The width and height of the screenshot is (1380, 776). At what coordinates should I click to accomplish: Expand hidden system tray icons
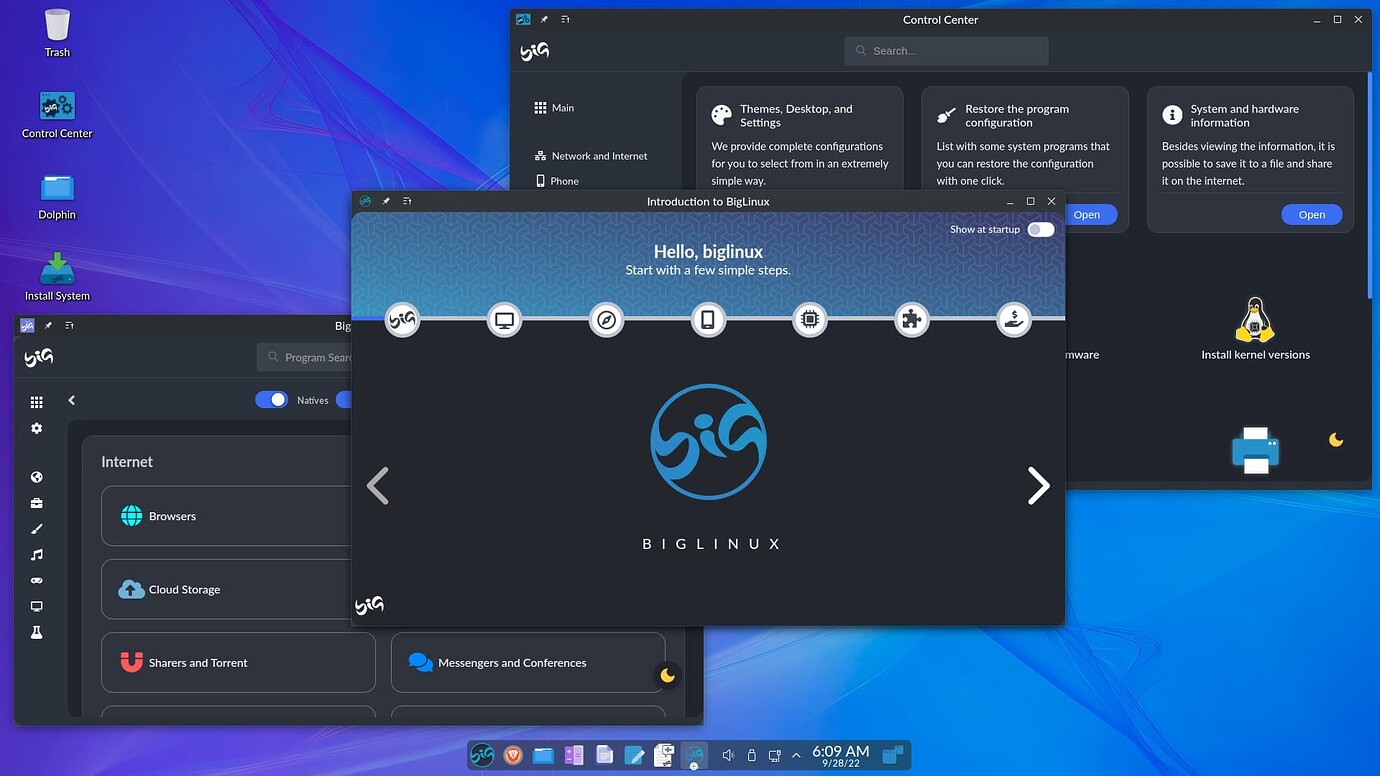pos(796,755)
